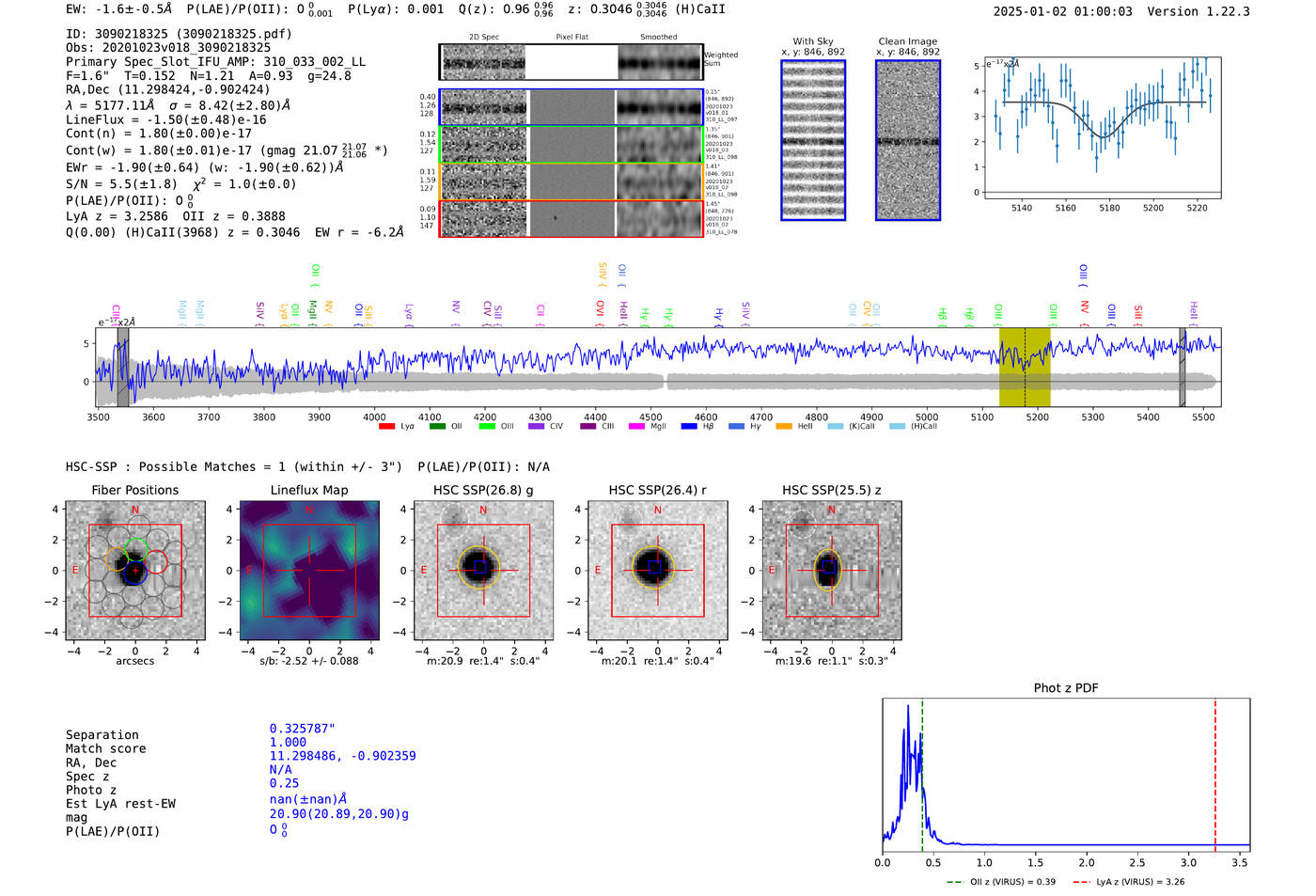Click the red Lyα legend swatch
The image size is (1316, 896).
point(386,427)
